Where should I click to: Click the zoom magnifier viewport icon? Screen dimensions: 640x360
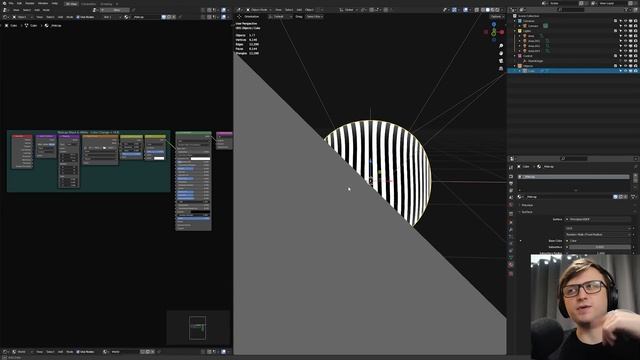coord(501,46)
